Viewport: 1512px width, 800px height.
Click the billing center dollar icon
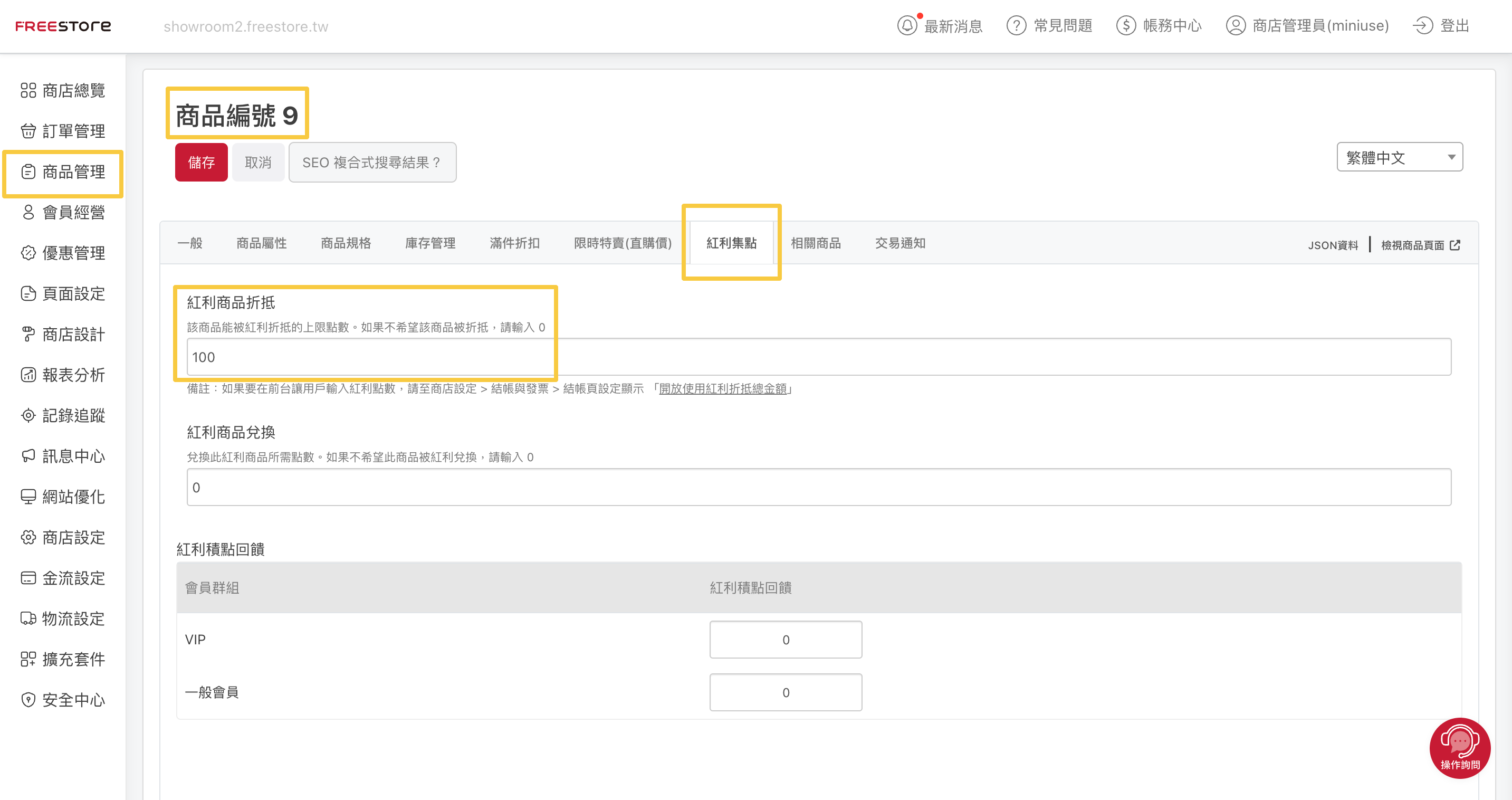(x=1126, y=26)
